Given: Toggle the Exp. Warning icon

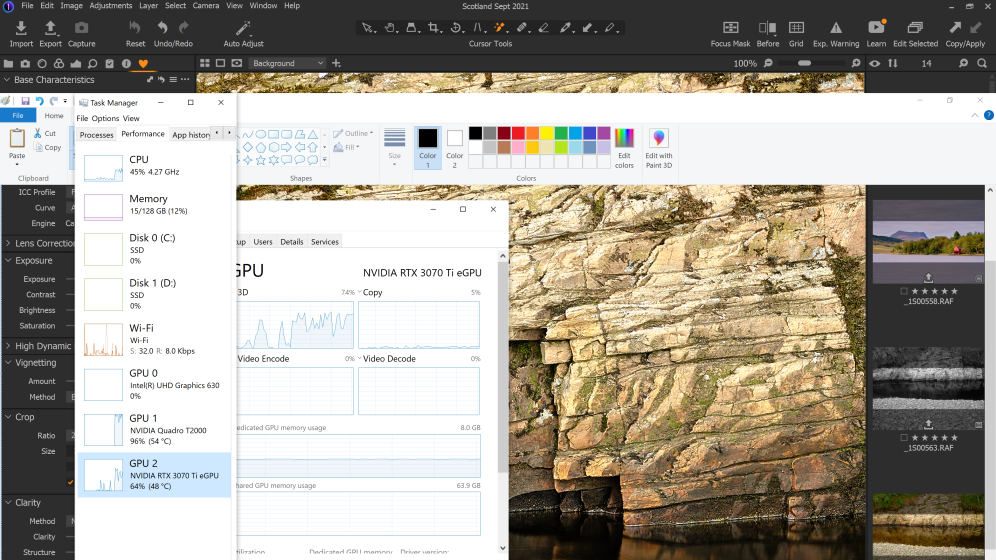Looking at the screenshot, I should tap(836, 28).
